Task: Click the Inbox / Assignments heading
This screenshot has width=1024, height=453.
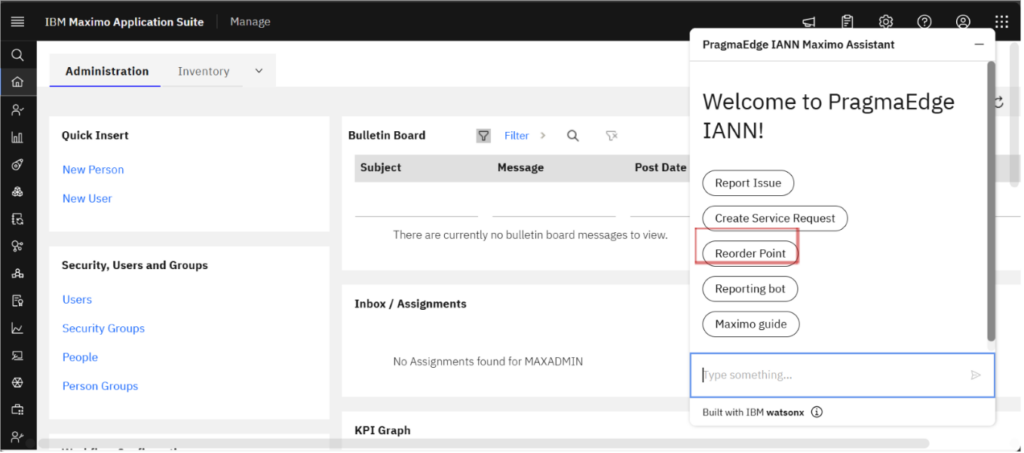Action: pos(410,304)
